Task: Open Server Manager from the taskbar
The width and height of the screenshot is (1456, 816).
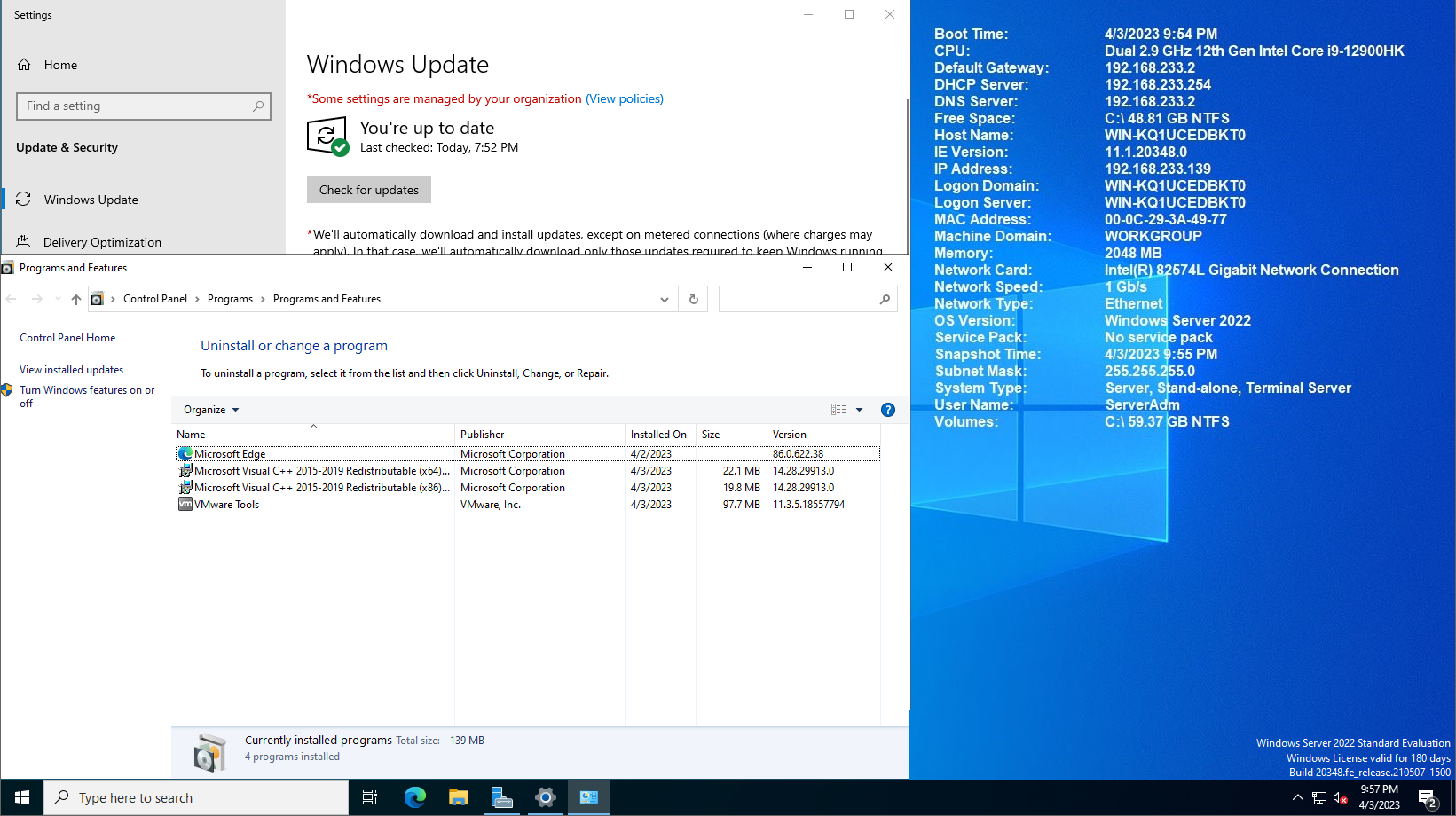Action: (502, 797)
